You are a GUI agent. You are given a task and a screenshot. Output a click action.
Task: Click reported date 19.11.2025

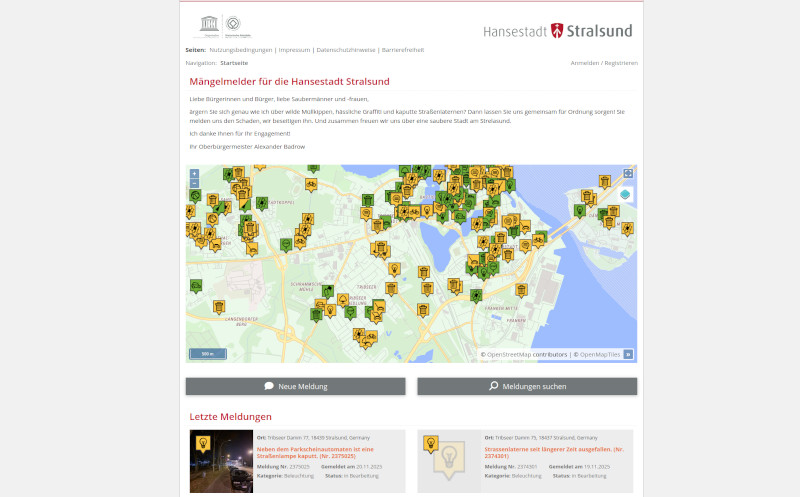click(x=595, y=467)
